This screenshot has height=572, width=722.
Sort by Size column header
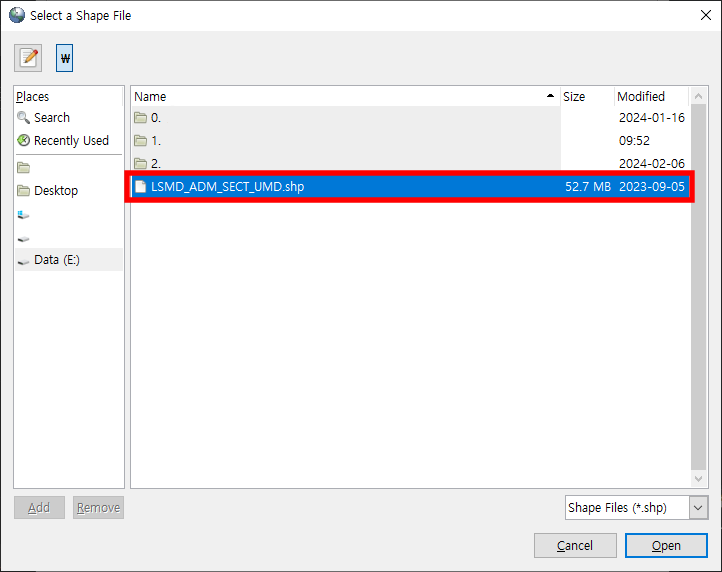click(587, 97)
